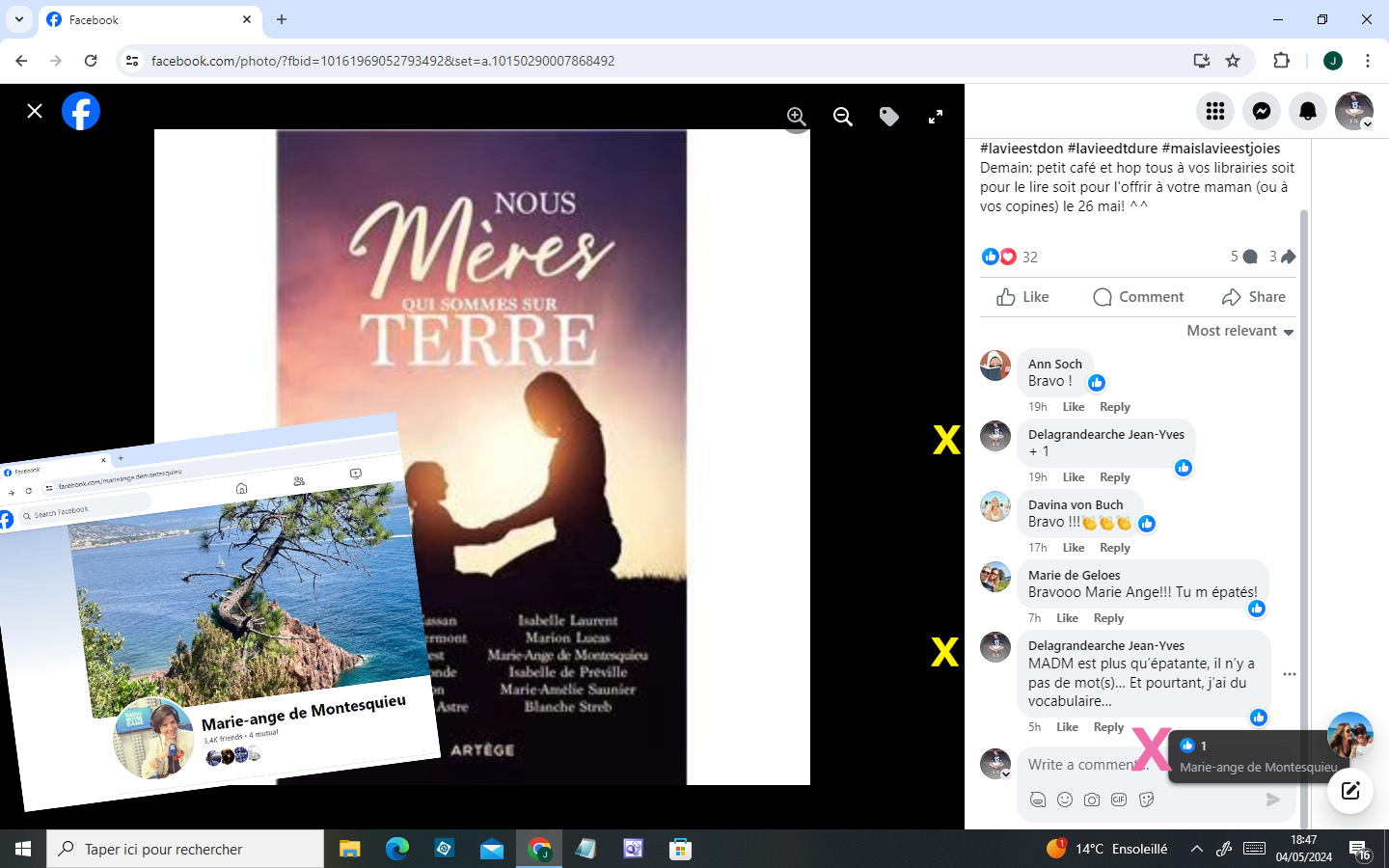1389x868 pixels.
Task: Like the '+ 1' comment
Action: pyautogui.click(x=1074, y=477)
